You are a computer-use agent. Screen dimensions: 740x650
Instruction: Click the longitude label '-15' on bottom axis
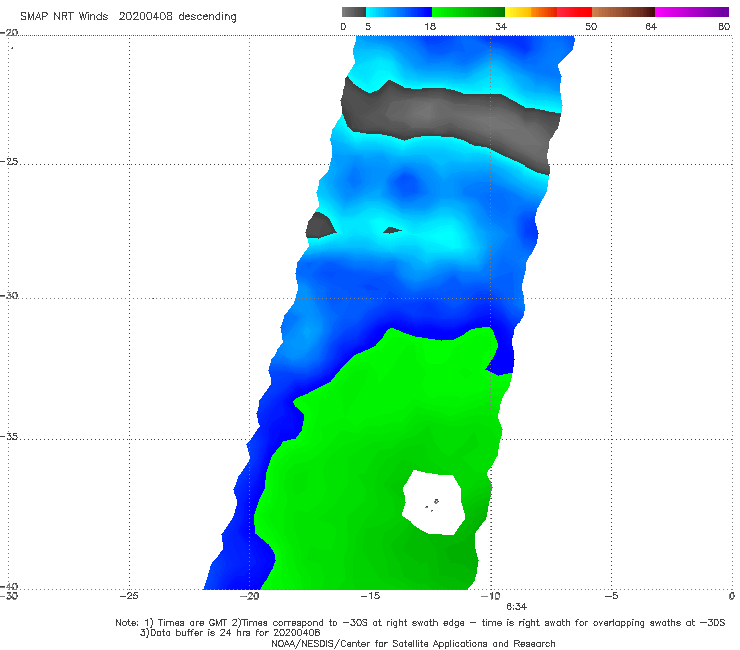click(x=370, y=596)
